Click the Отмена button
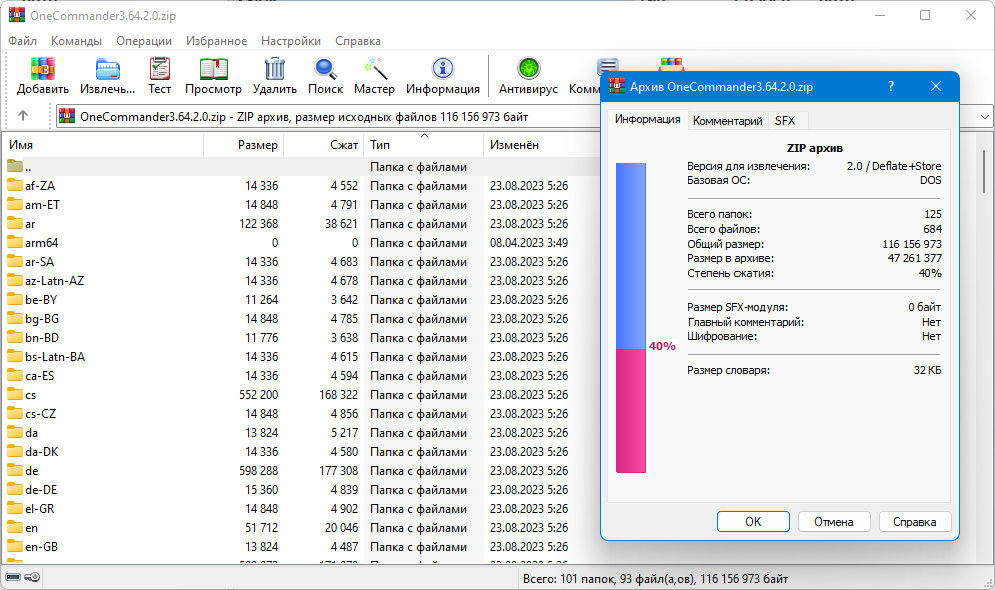 point(833,521)
